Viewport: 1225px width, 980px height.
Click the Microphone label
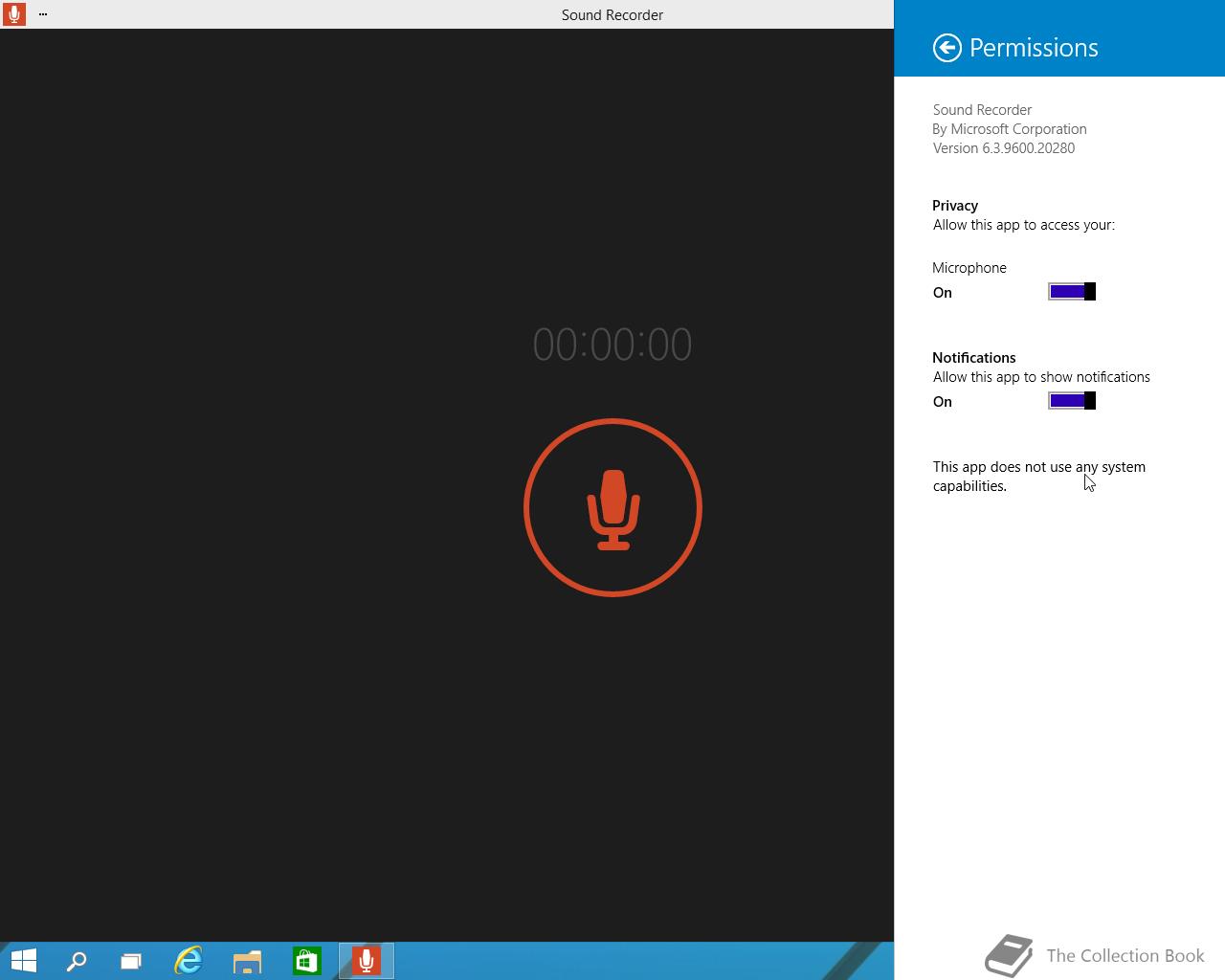(969, 268)
